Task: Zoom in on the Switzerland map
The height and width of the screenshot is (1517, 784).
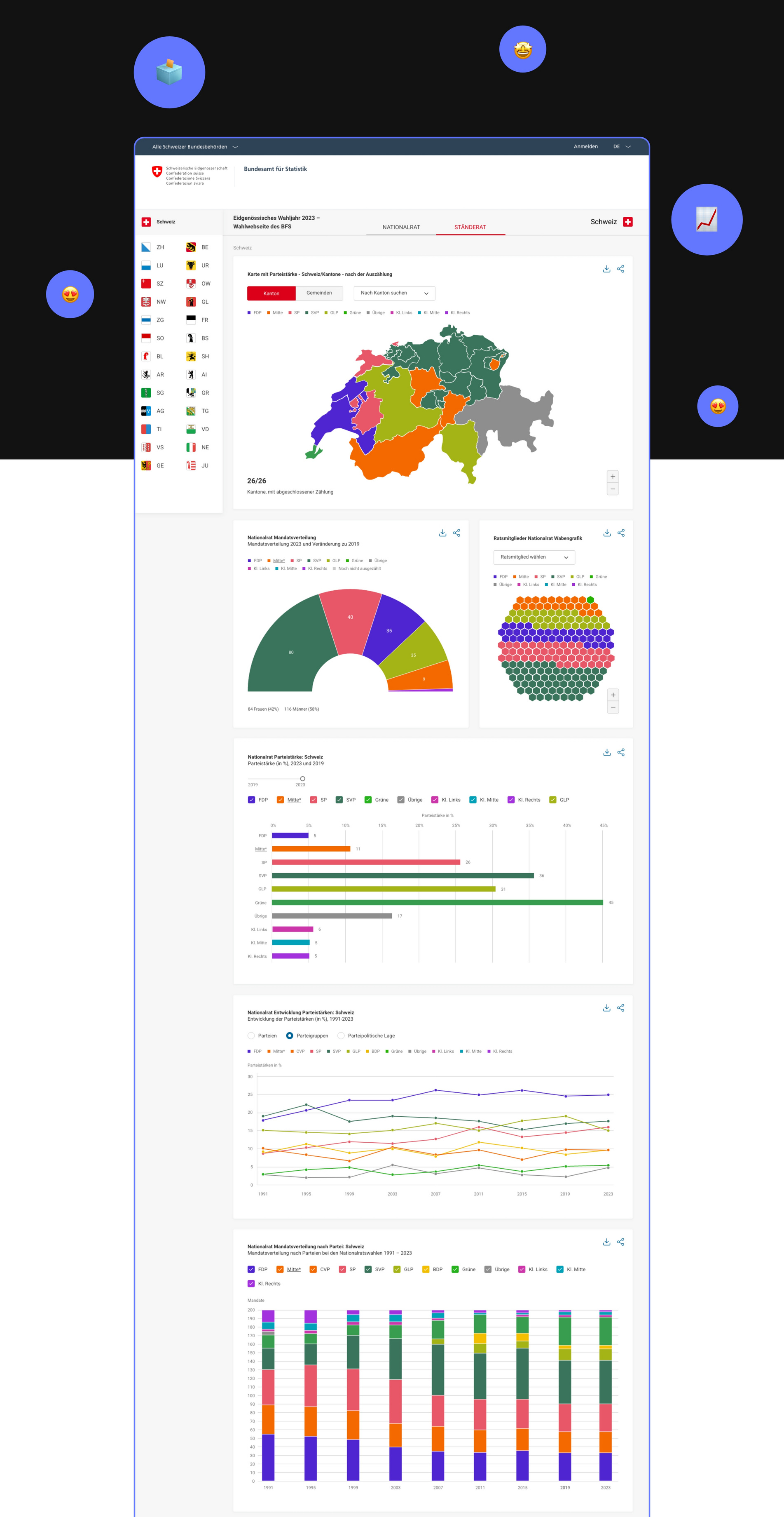Action: pyautogui.click(x=613, y=477)
